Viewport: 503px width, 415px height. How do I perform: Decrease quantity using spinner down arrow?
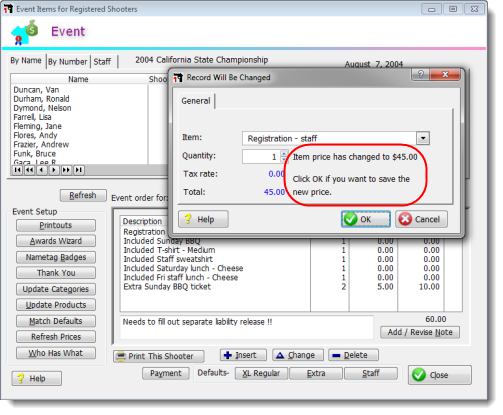click(284, 159)
